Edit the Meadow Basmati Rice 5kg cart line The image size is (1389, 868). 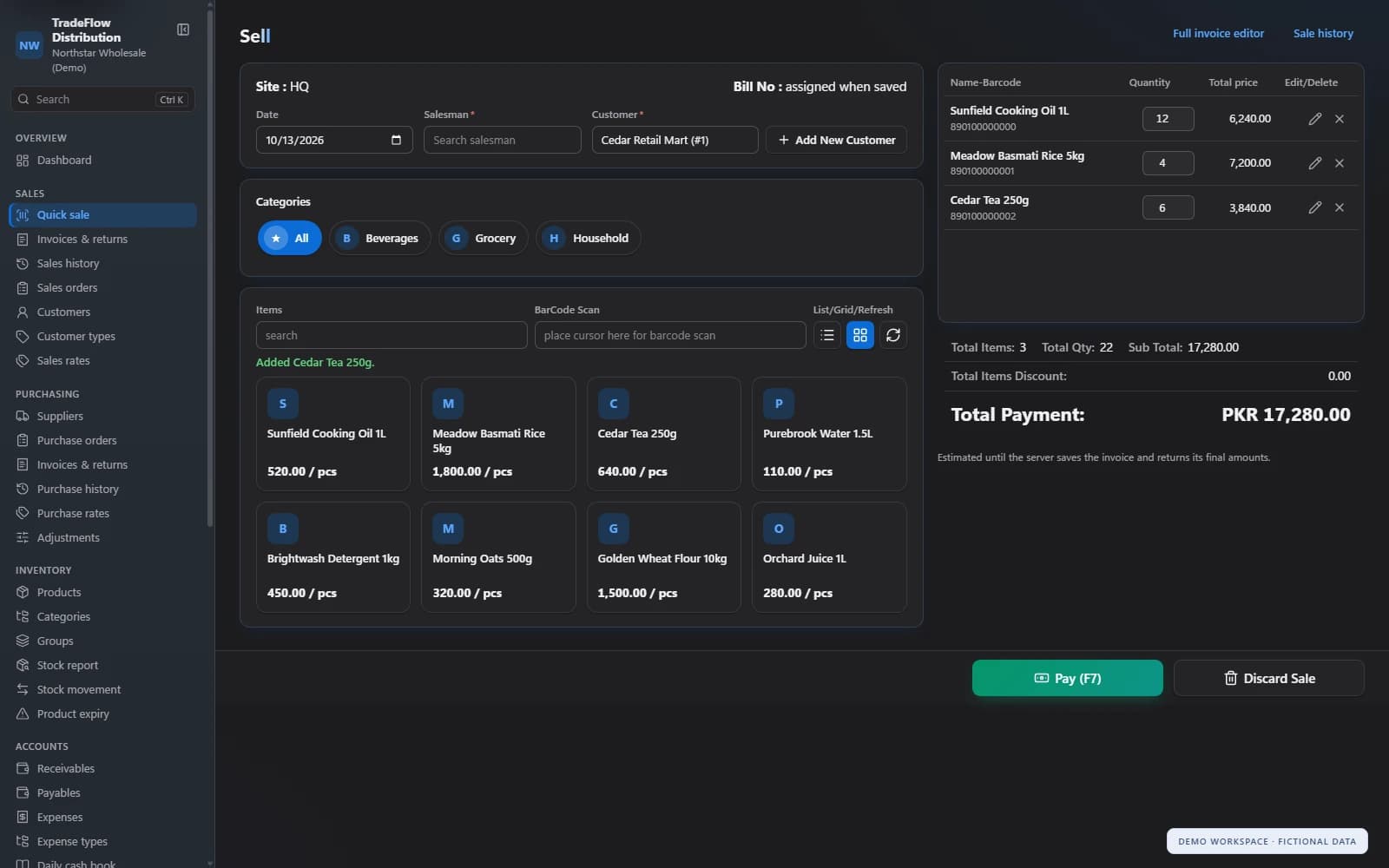[x=1314, y=163]
